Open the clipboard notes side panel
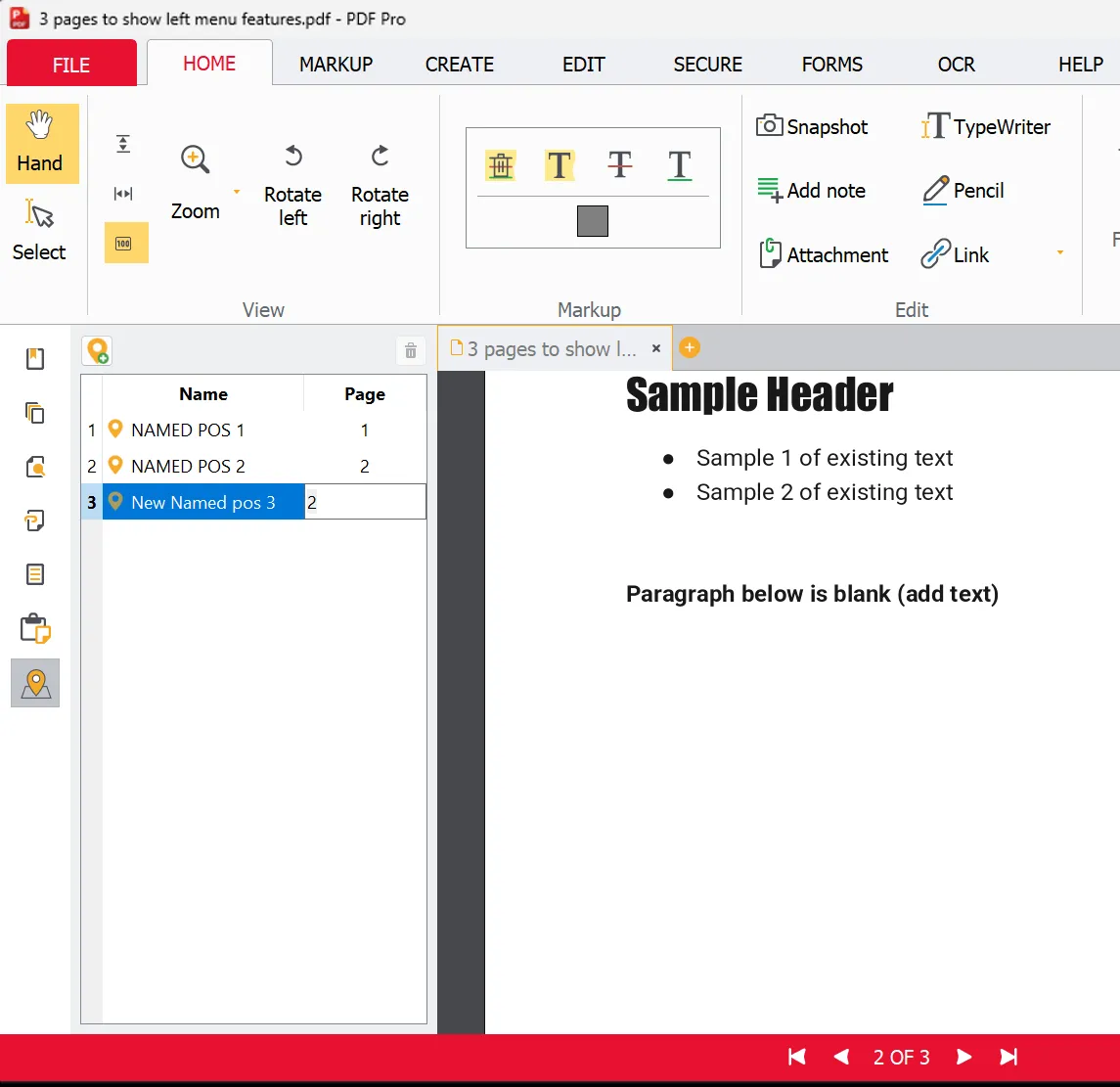Image resolution: width=1120 pixels, height=1087 pixels. point(35,629)
